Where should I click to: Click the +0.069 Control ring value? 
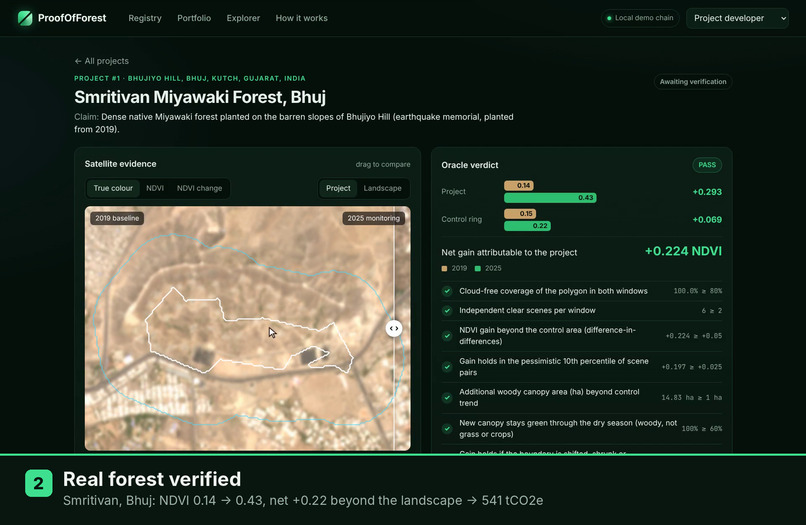pyautogui.click(x=707, y=220)
